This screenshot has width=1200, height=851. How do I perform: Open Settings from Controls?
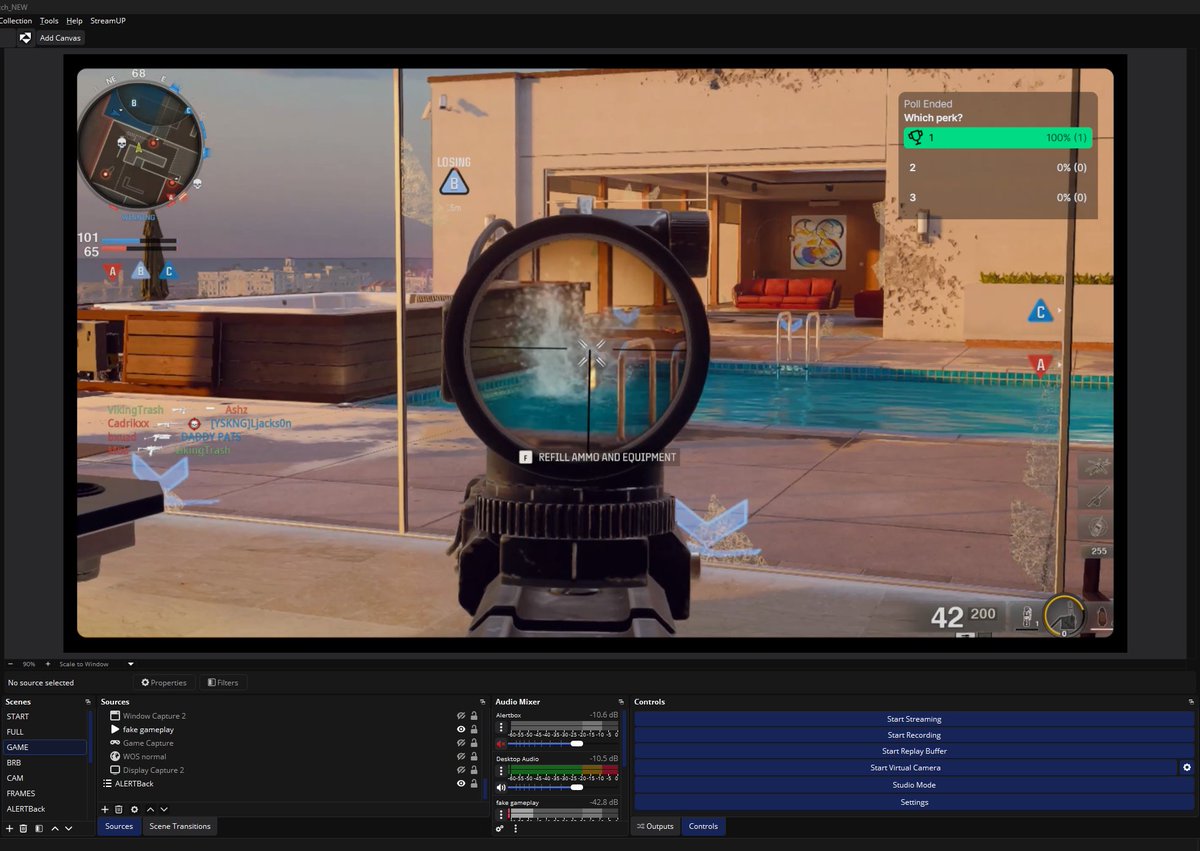pyautogui.click(x=914, y=802)
